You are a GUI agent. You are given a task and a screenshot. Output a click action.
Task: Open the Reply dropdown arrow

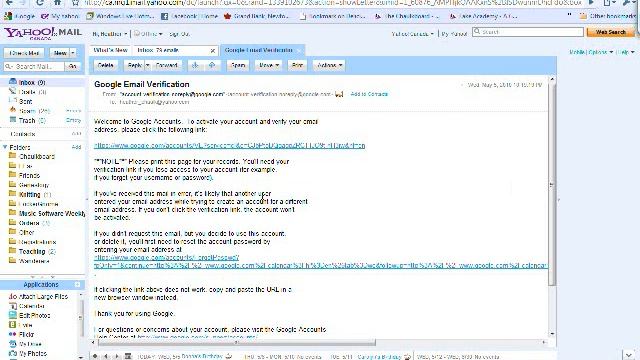click(148, 65)
